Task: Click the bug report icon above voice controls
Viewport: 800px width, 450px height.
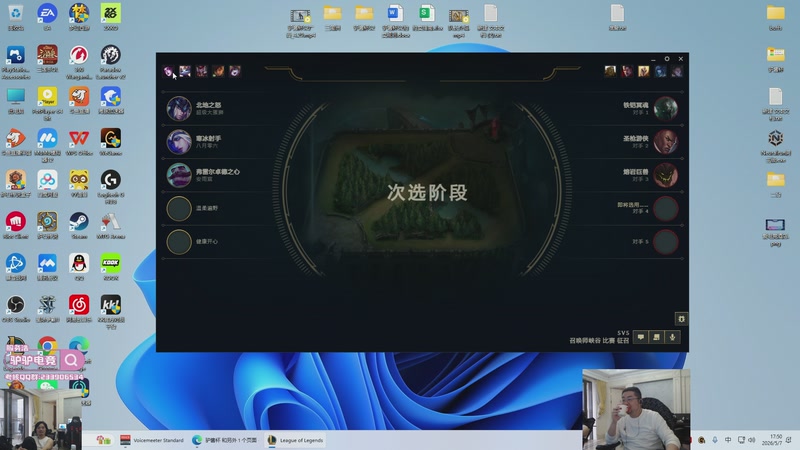Action: [x=681, y=319]
